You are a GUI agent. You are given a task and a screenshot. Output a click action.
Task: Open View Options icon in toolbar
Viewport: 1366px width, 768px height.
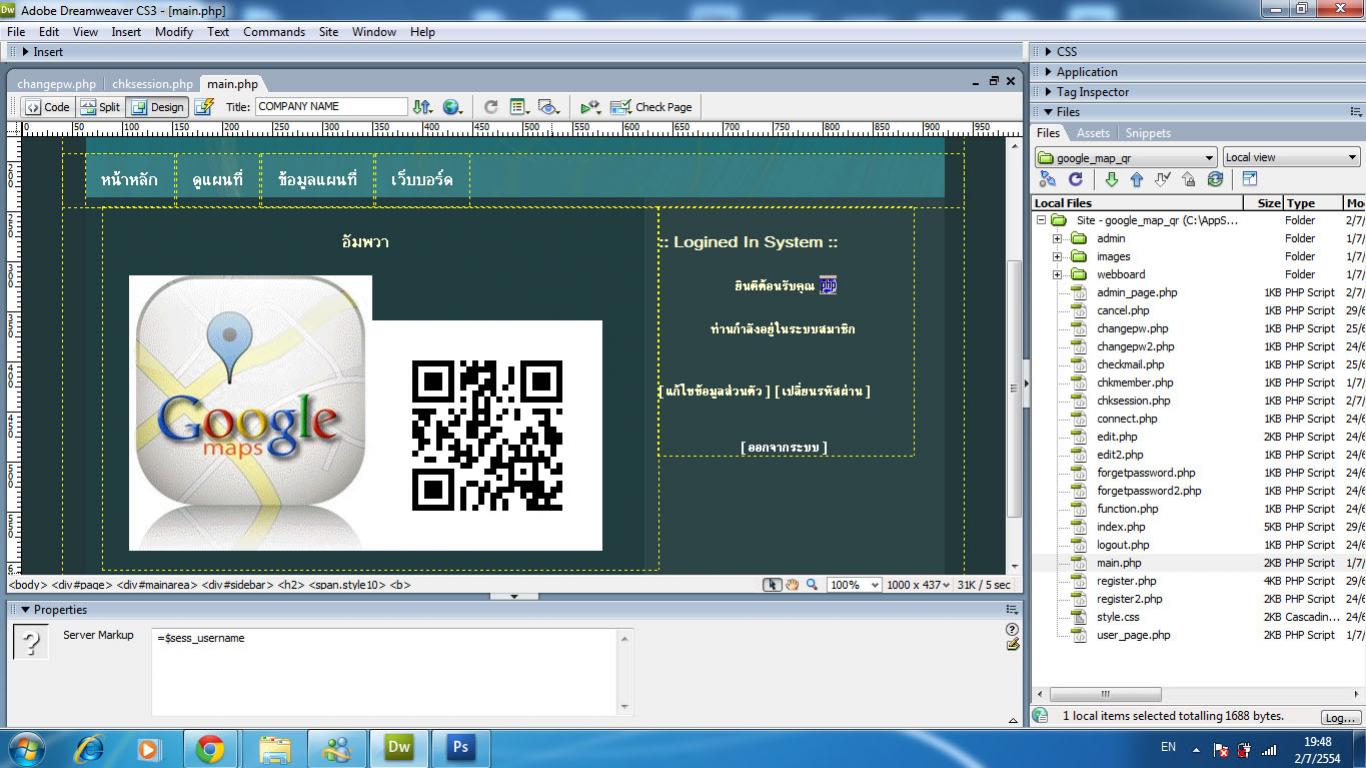tap(520, 107)
